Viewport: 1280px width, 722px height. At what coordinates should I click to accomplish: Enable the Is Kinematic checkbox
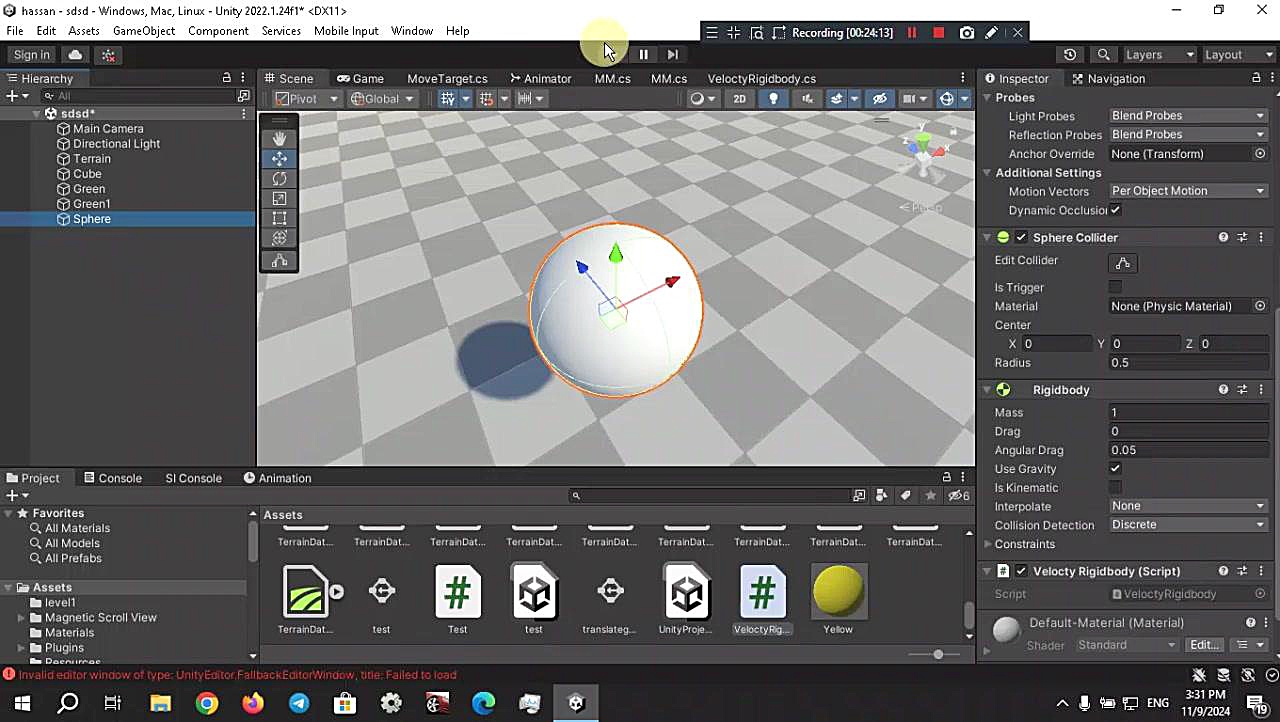1115,488
